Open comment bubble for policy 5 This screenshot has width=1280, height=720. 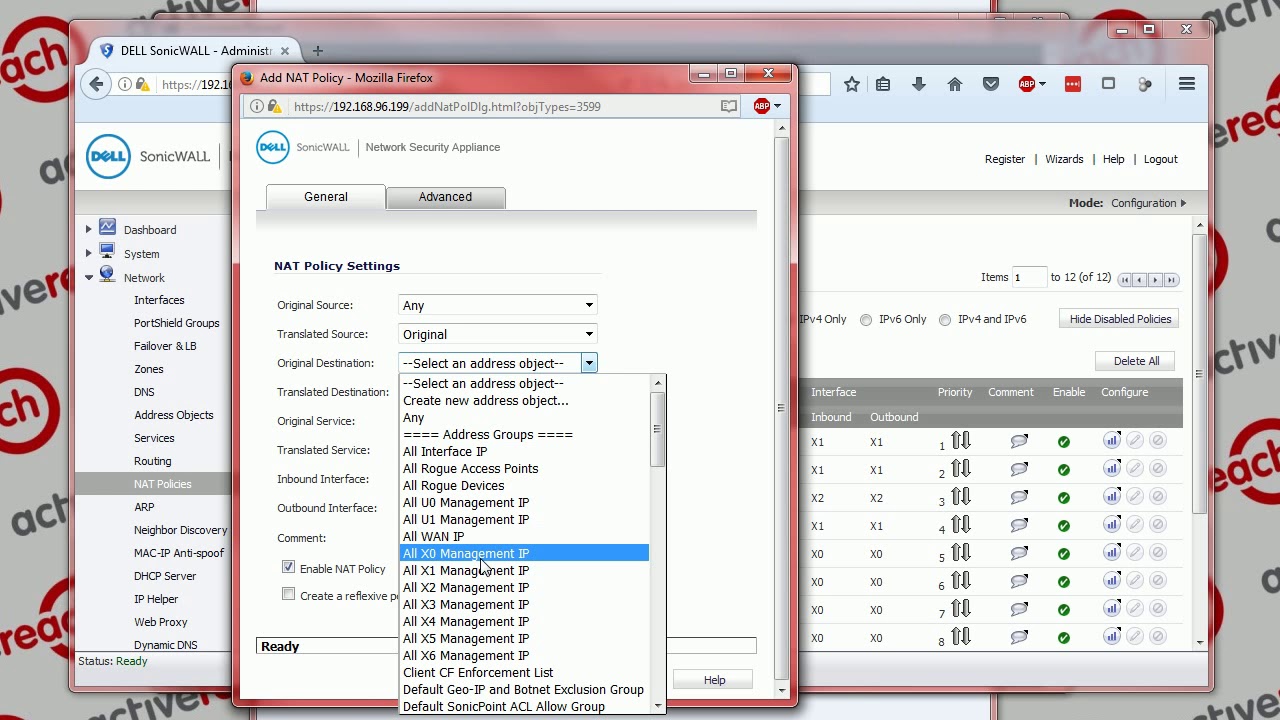[x=1019, y=554]
